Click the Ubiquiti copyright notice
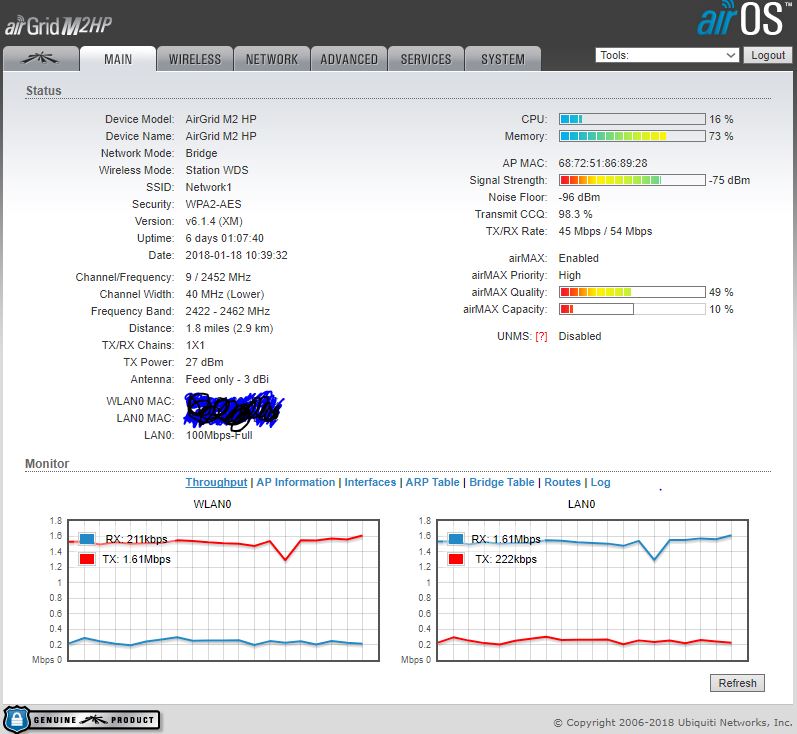The height and width of the screenshot is (734, 797). click(672, 722)
